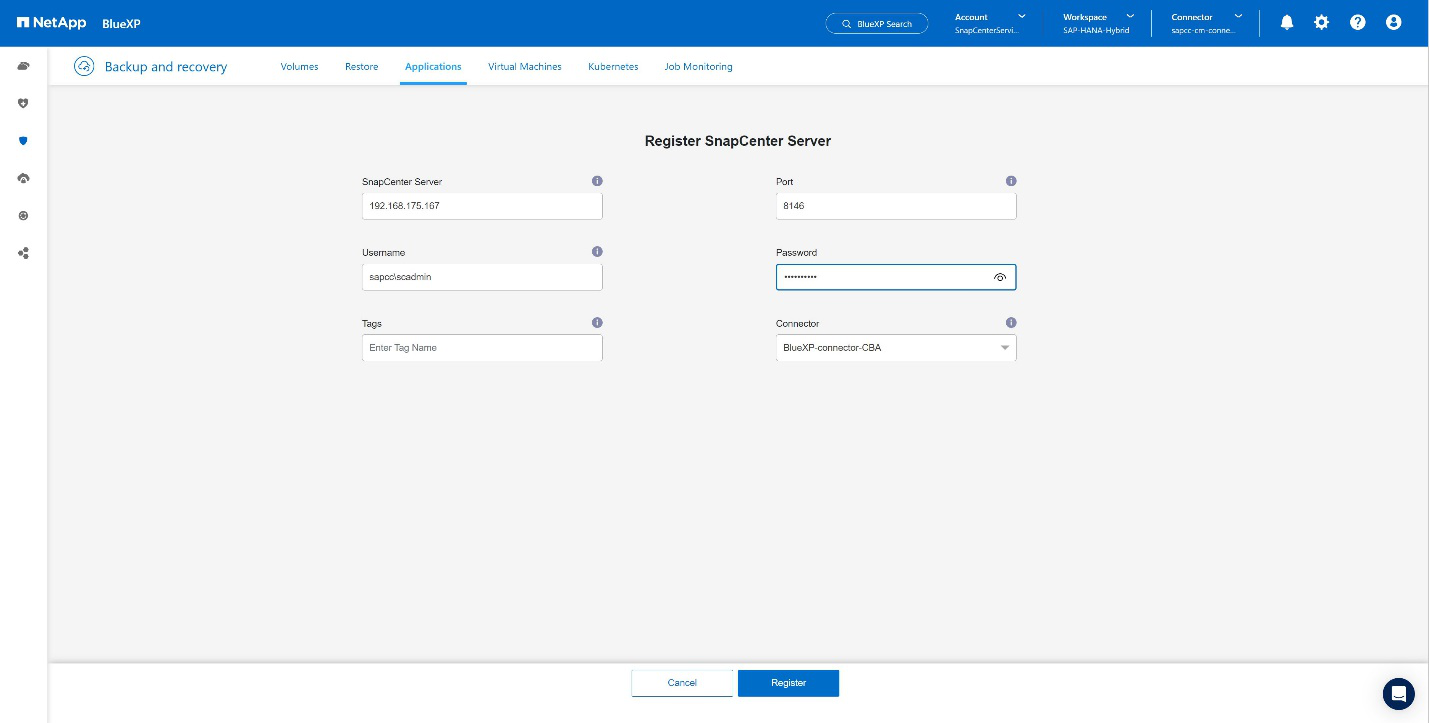
Task: Click the notifications bell icon
Action: coord(1287,22)
